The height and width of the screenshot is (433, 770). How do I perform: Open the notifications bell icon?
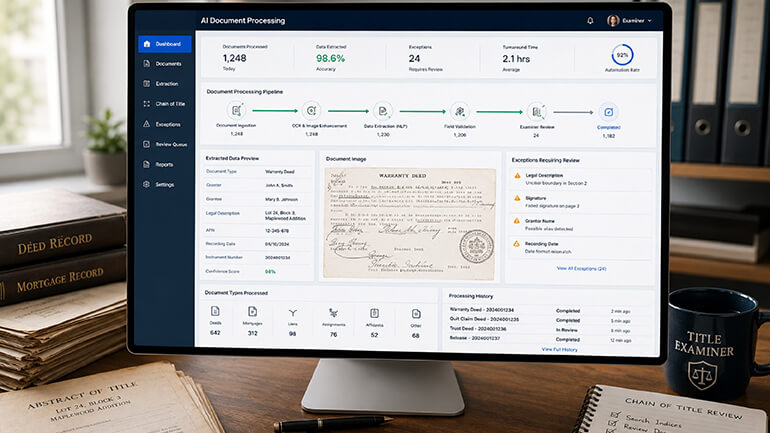tap(590, 21)
